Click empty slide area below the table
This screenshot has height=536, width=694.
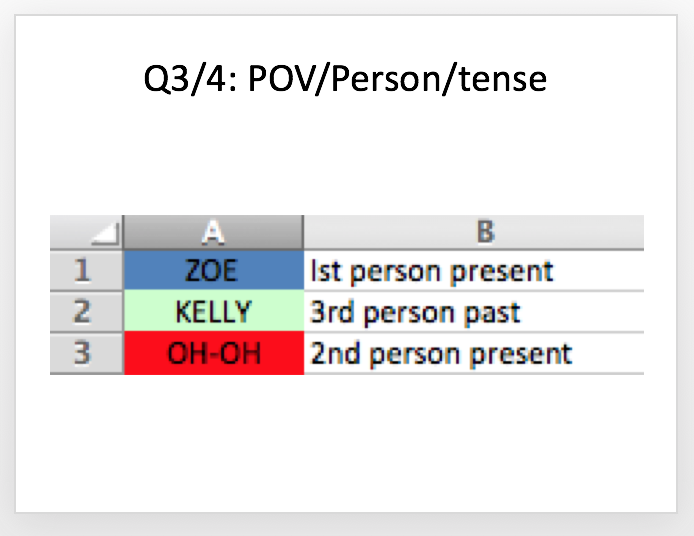click(x=346, y=443)
